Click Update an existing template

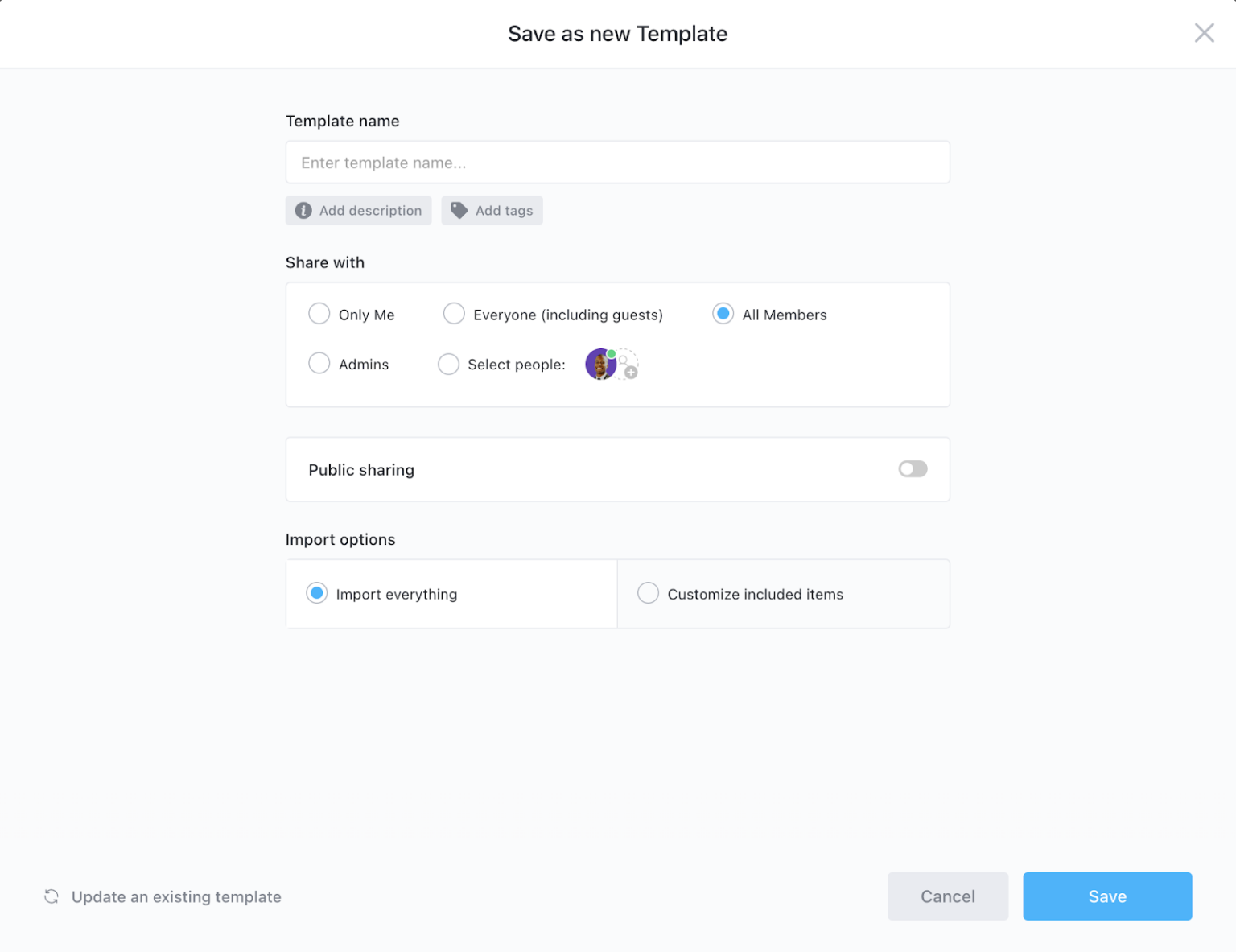pos(176,896)
